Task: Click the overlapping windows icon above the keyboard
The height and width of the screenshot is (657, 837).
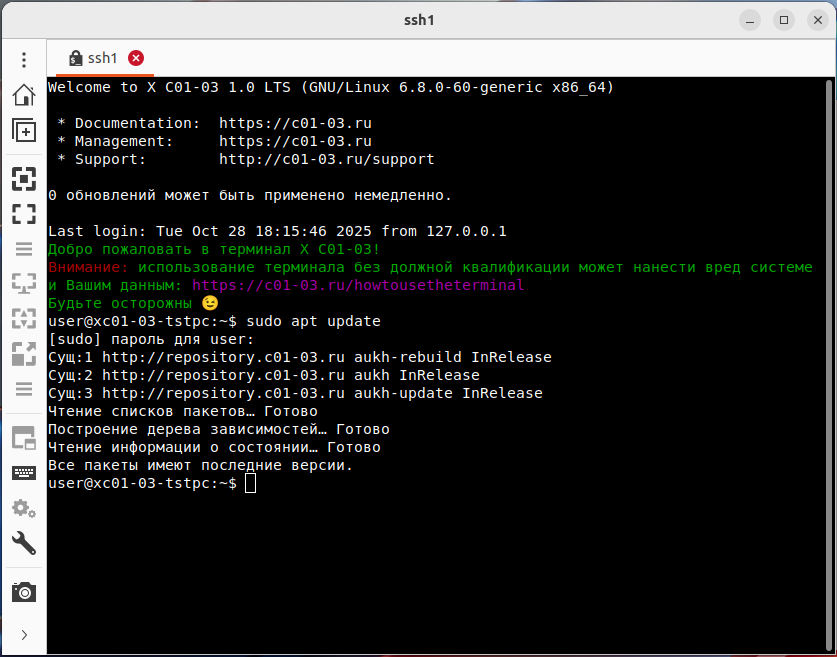Action: point(23,438)
